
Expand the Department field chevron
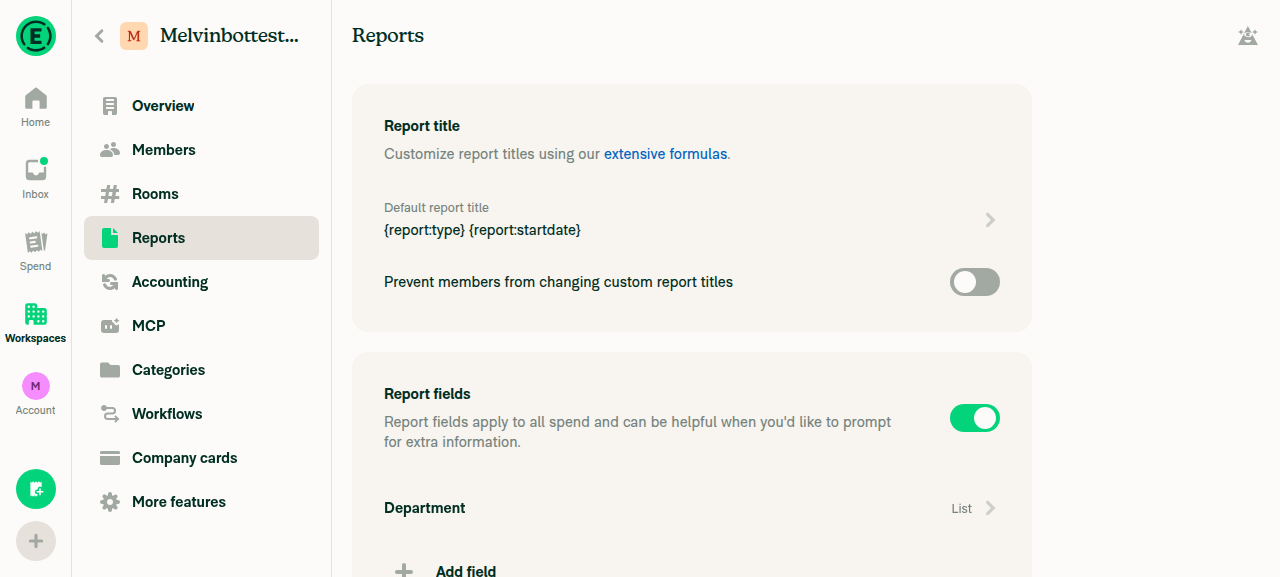(x=990, y=508)
